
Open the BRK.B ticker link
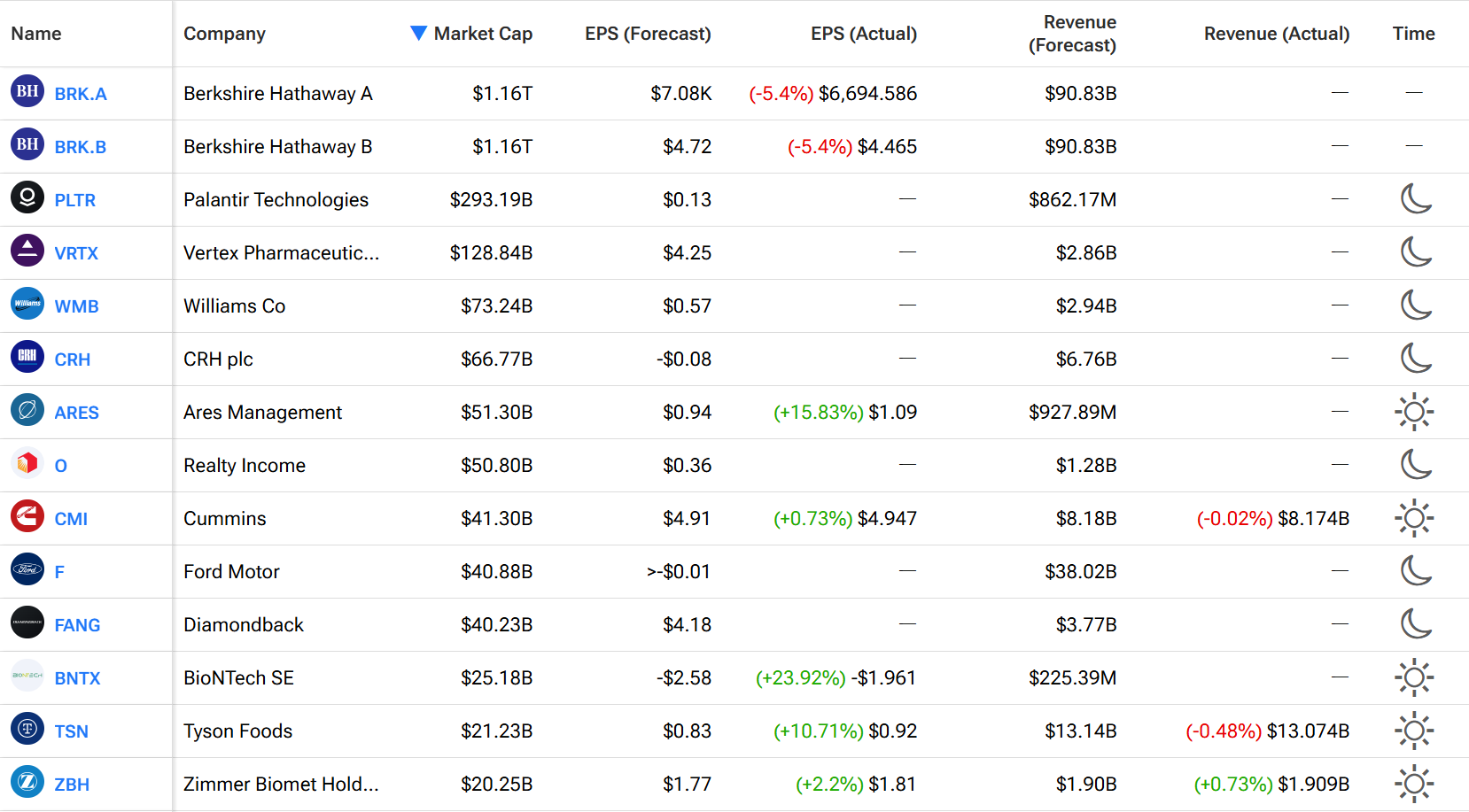[81, 147]
